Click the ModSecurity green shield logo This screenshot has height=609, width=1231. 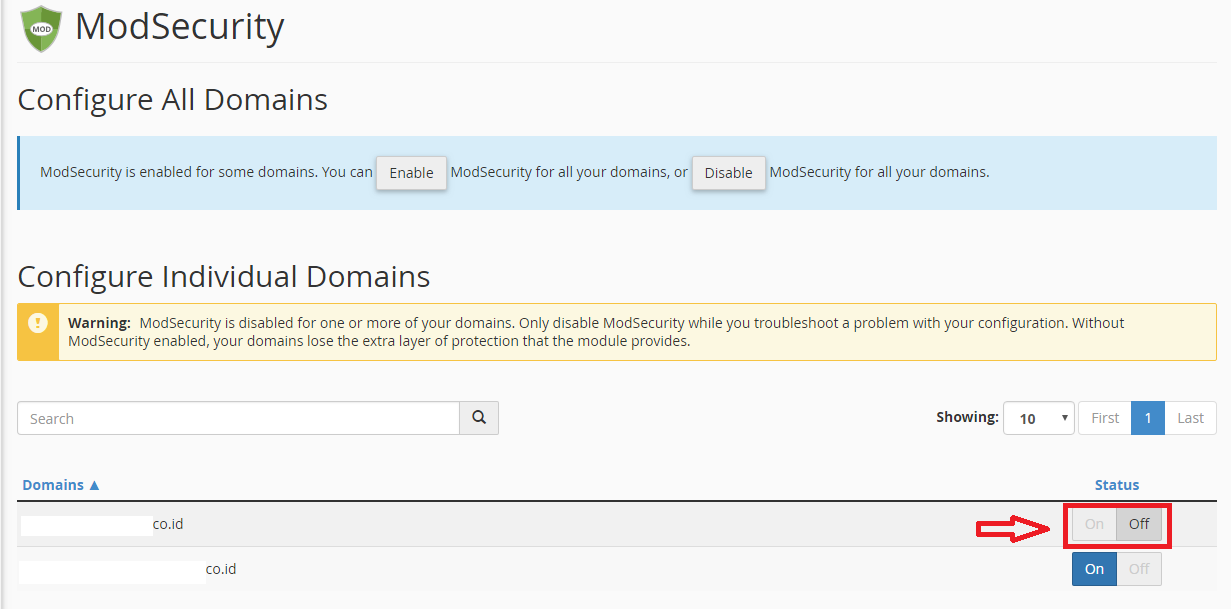[40, 28]
